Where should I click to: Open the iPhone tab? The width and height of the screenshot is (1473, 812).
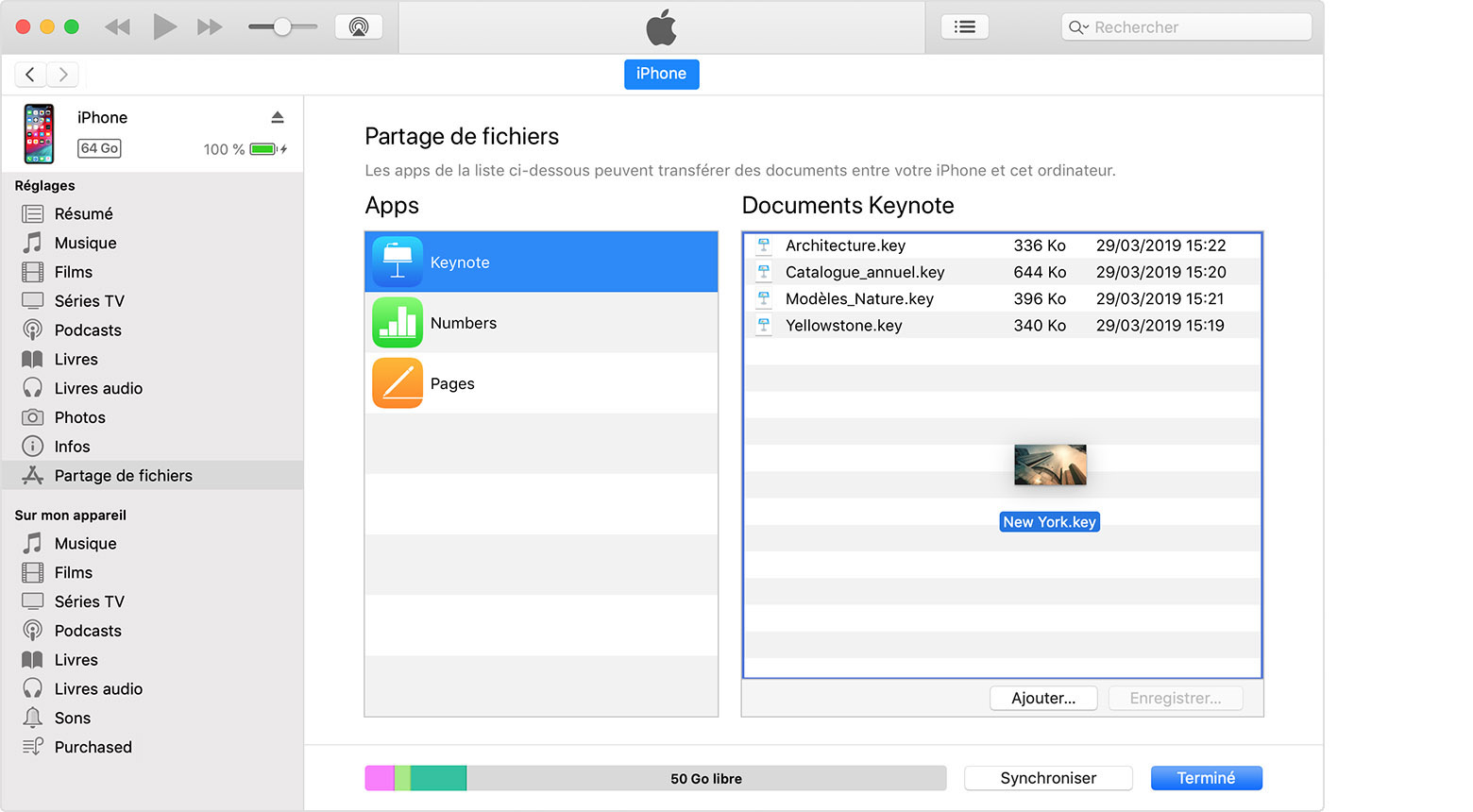(661, 74)
